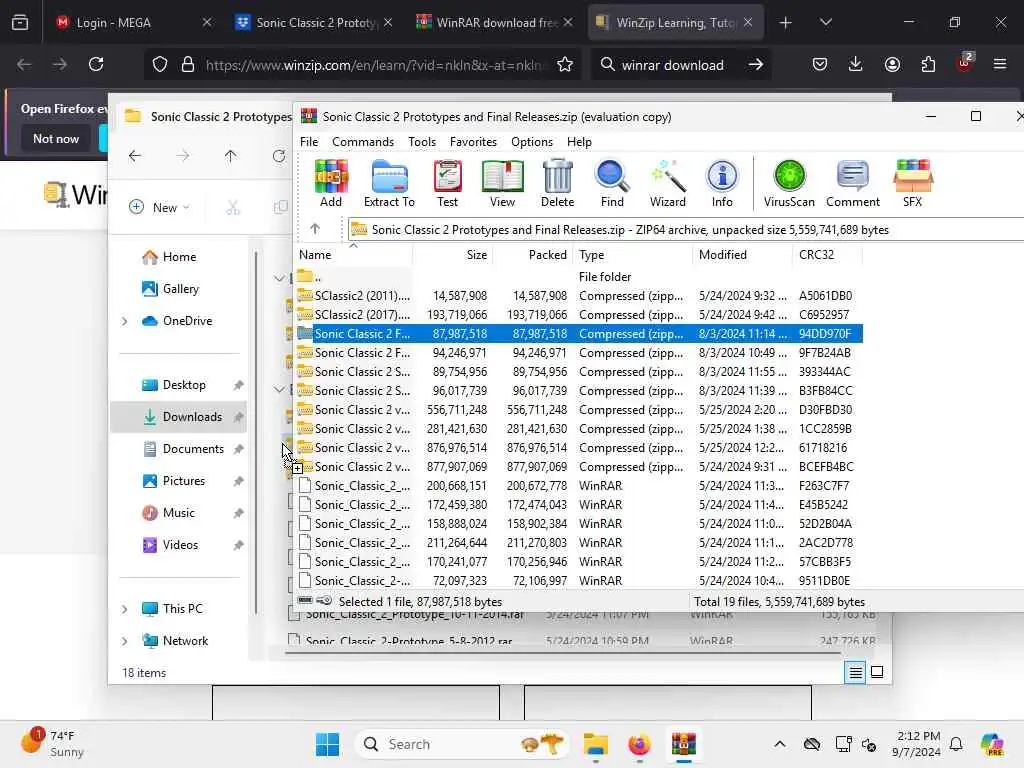
Task: Open the New dropdown in Explorer
Action: pyautogui.click(x=160, y=207)
